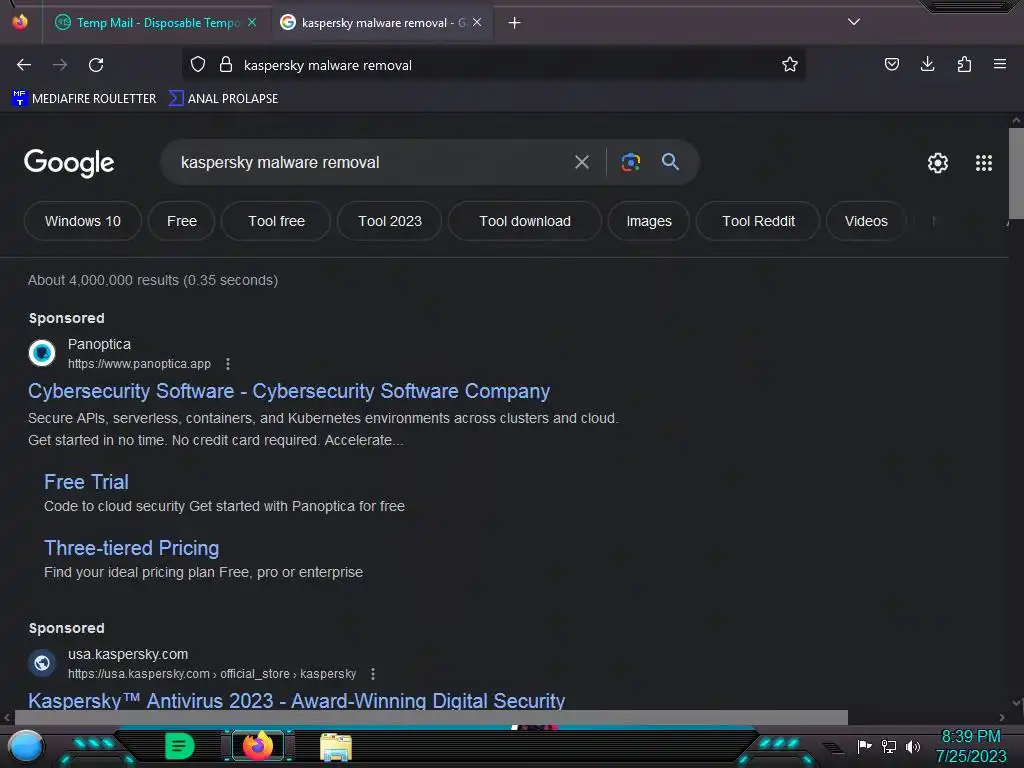Screen dimensions: 1024x768
Task: Open the extensions puzzle icon
Action: (964, 64)
